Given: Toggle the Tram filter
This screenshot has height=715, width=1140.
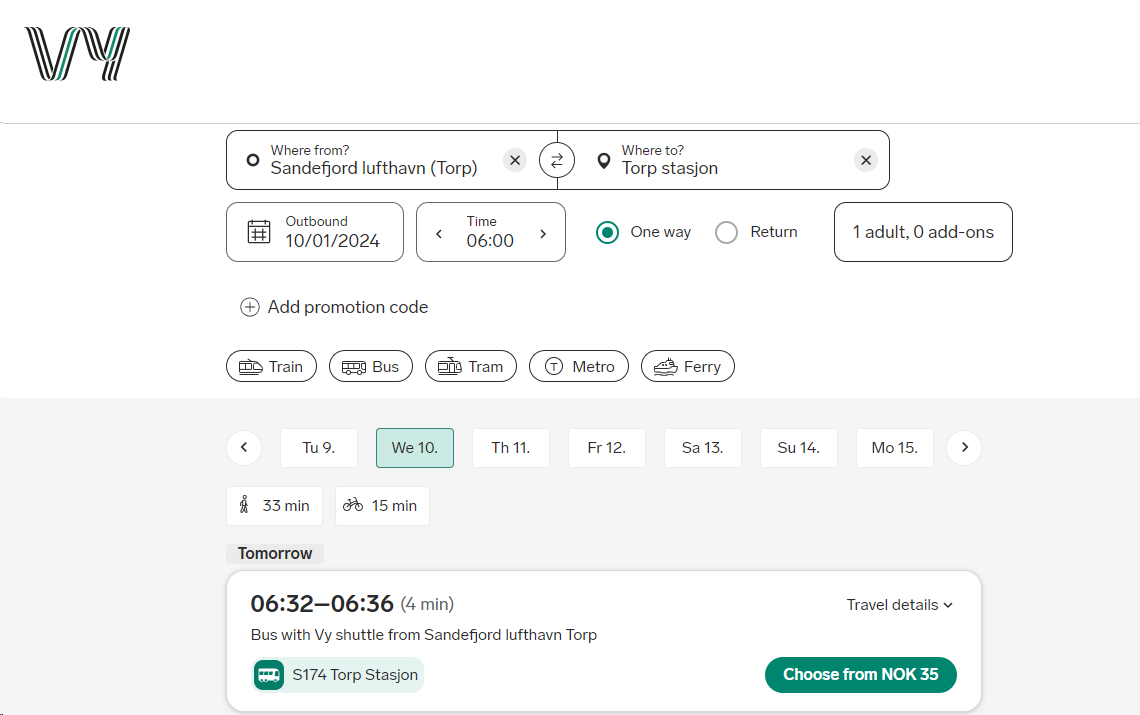Looking at the screenshot, I should tap(470, 367).
